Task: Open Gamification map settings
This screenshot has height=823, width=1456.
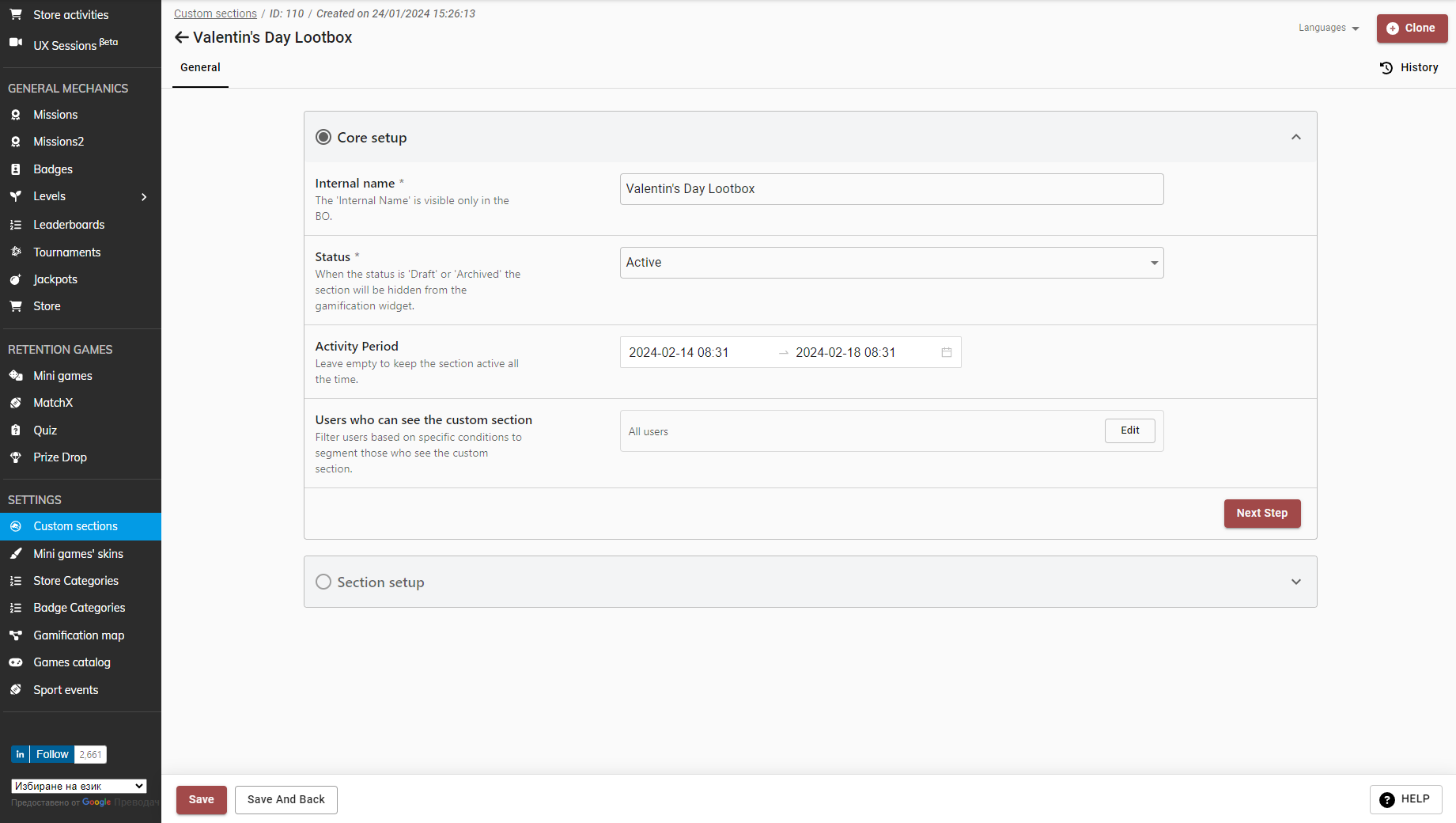Action: (x=78, y=635)
